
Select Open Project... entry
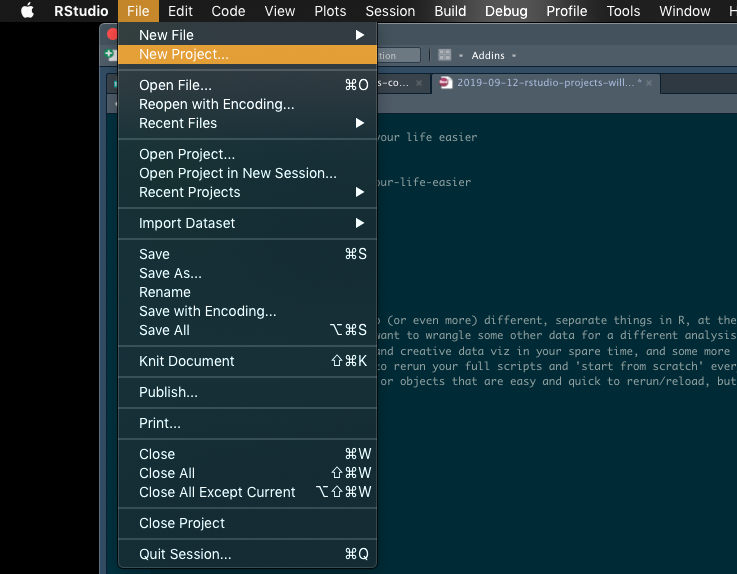247,154
